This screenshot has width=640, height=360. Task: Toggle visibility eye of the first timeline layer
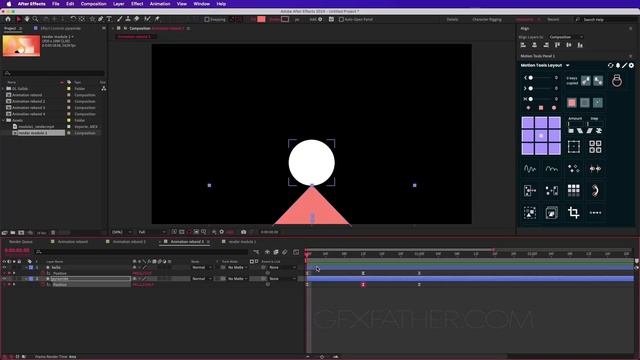[4, 267]
